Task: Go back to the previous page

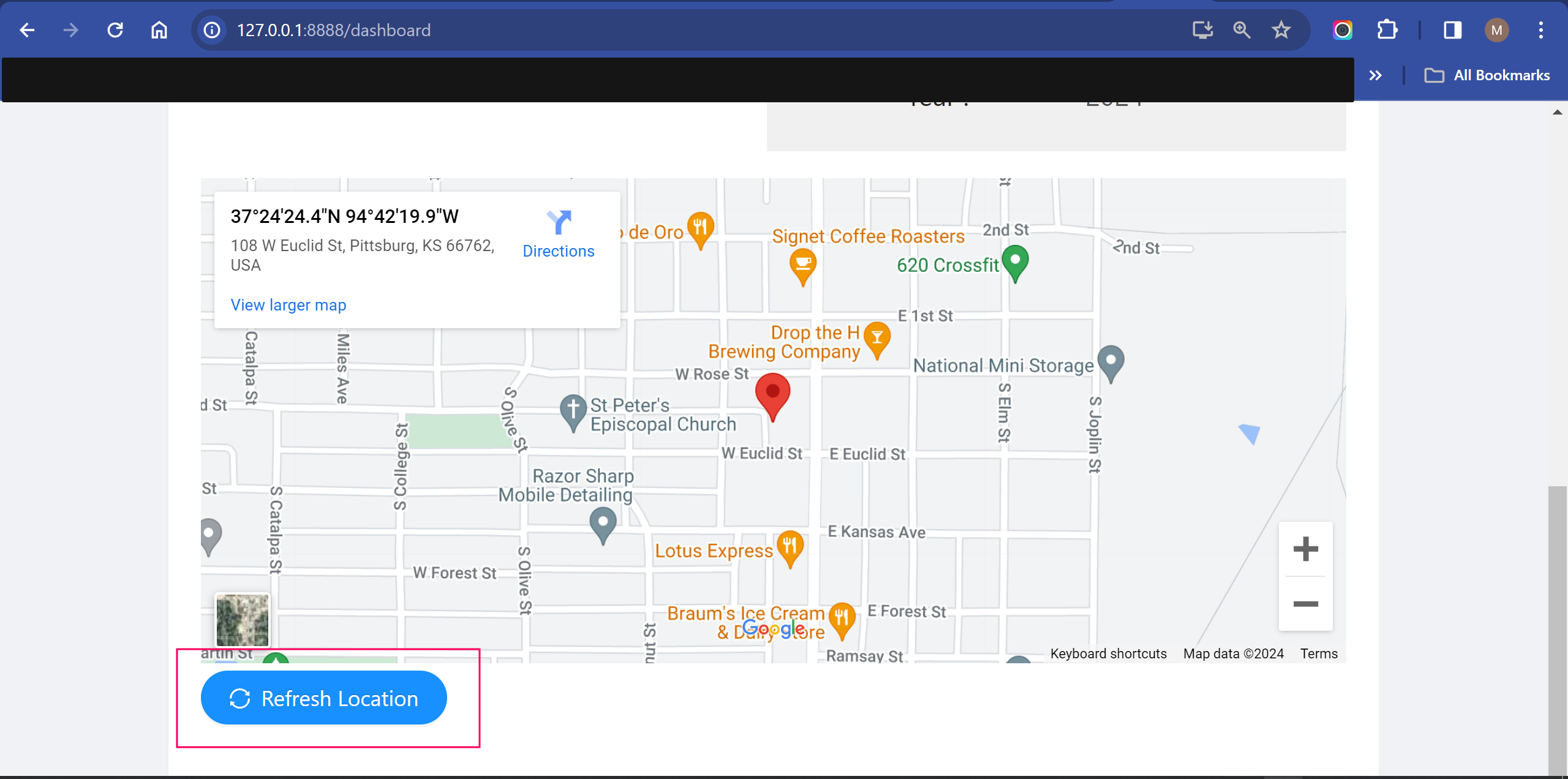Action: coord(27,30)
